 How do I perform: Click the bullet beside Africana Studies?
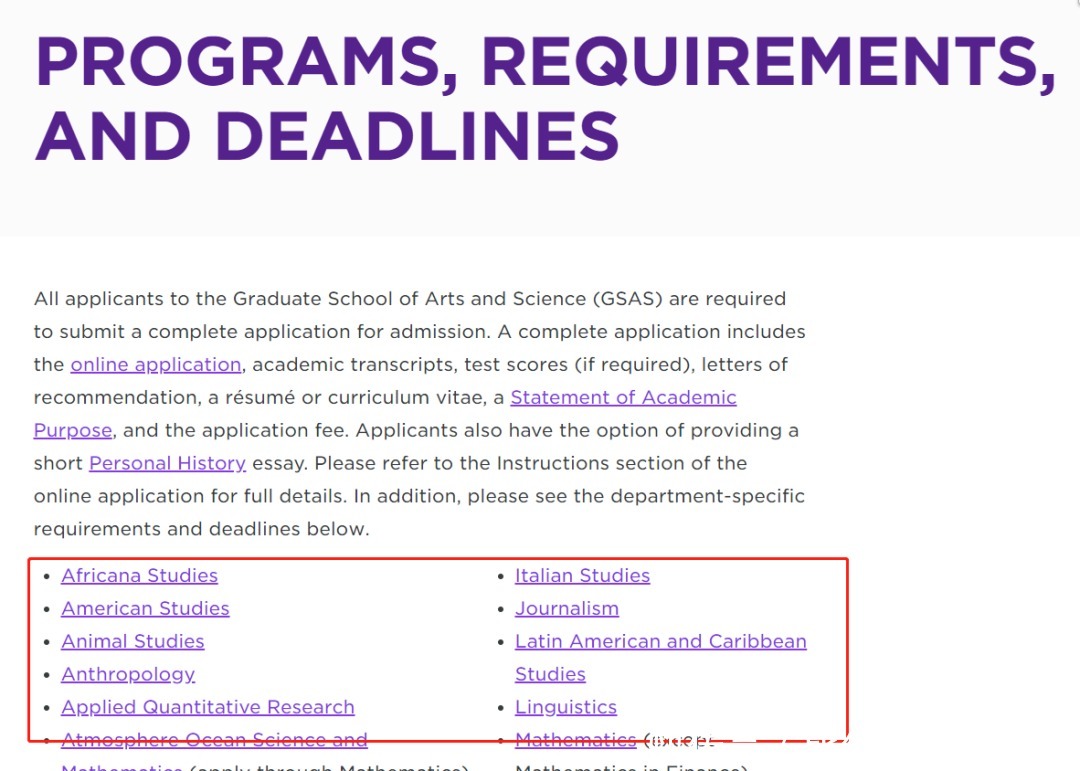[x=45, y=575]
